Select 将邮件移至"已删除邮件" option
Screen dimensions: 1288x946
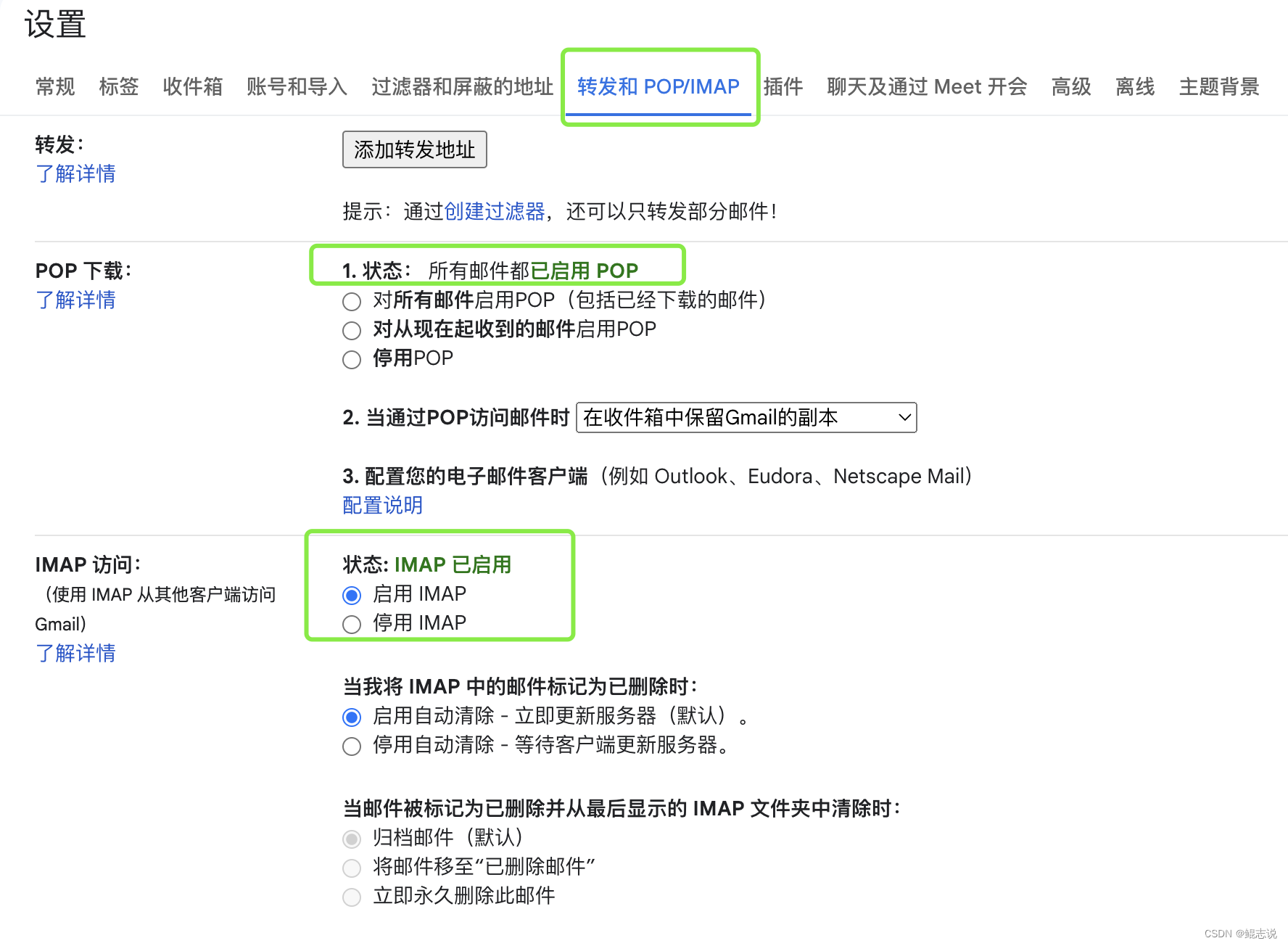[352, 868]
